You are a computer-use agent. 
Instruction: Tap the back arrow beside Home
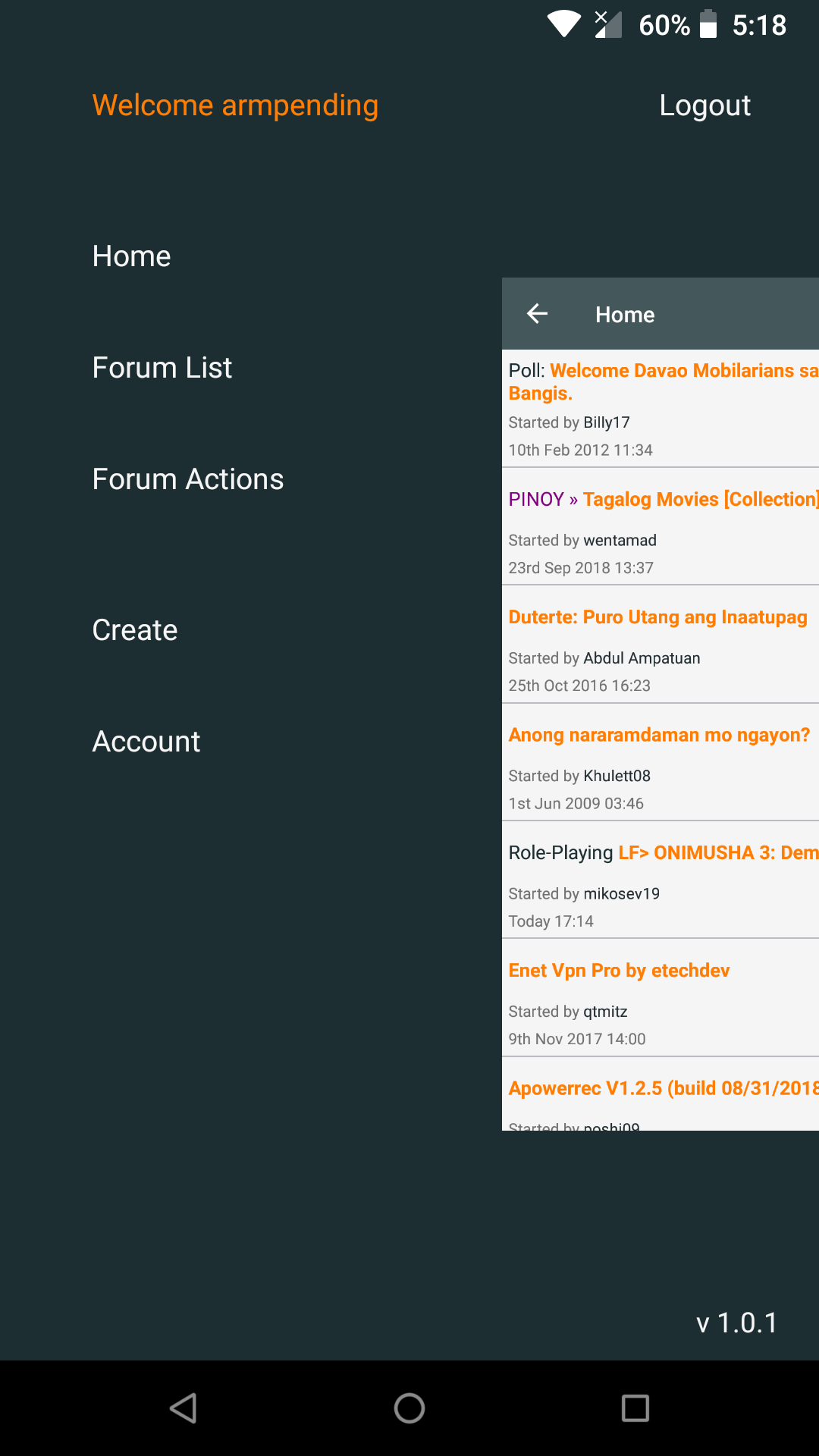pyautogui.click(x=538, y=314)
